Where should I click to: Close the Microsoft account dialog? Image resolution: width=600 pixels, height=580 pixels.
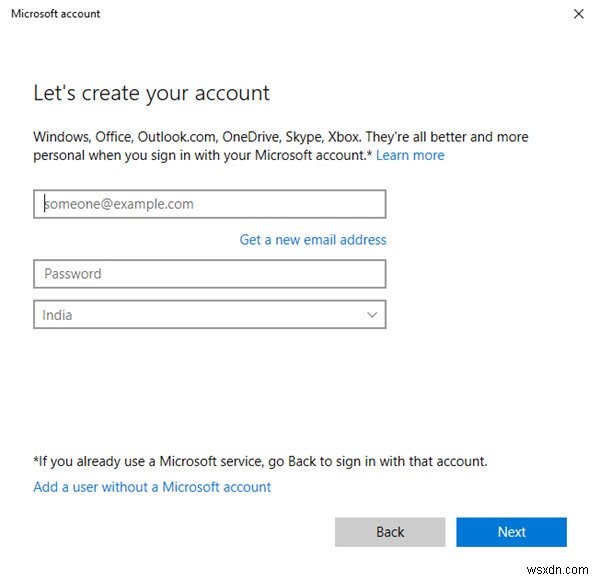click(578, 14)
